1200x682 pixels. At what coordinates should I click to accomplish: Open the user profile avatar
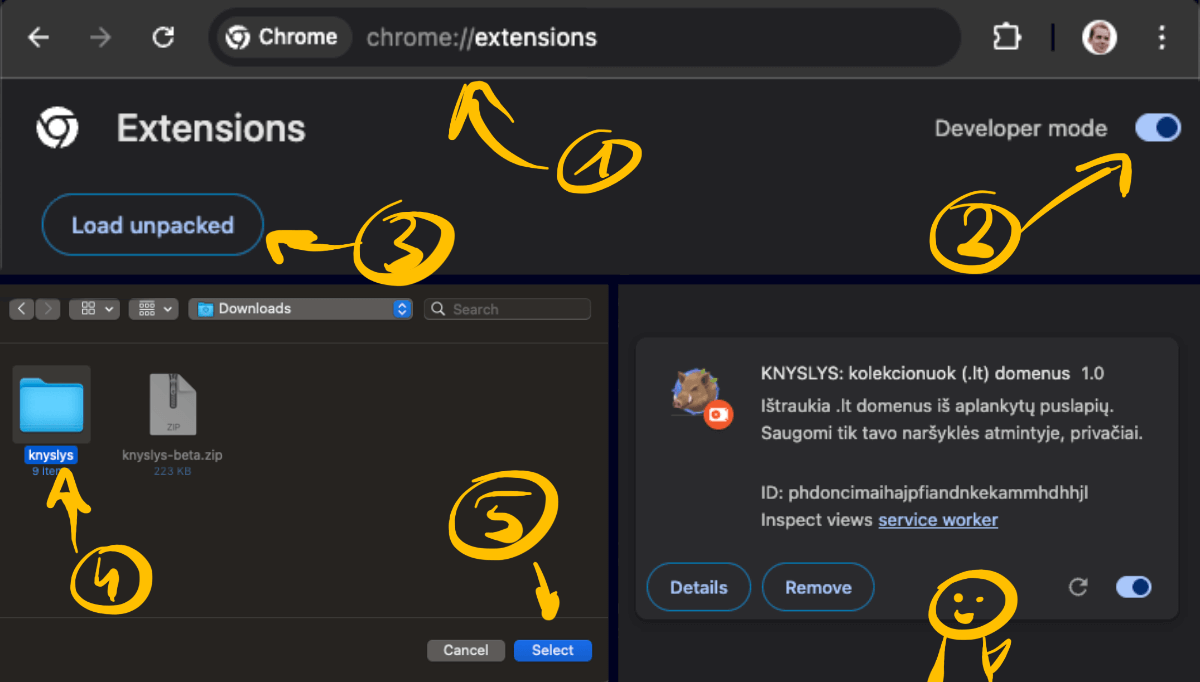1099,38
